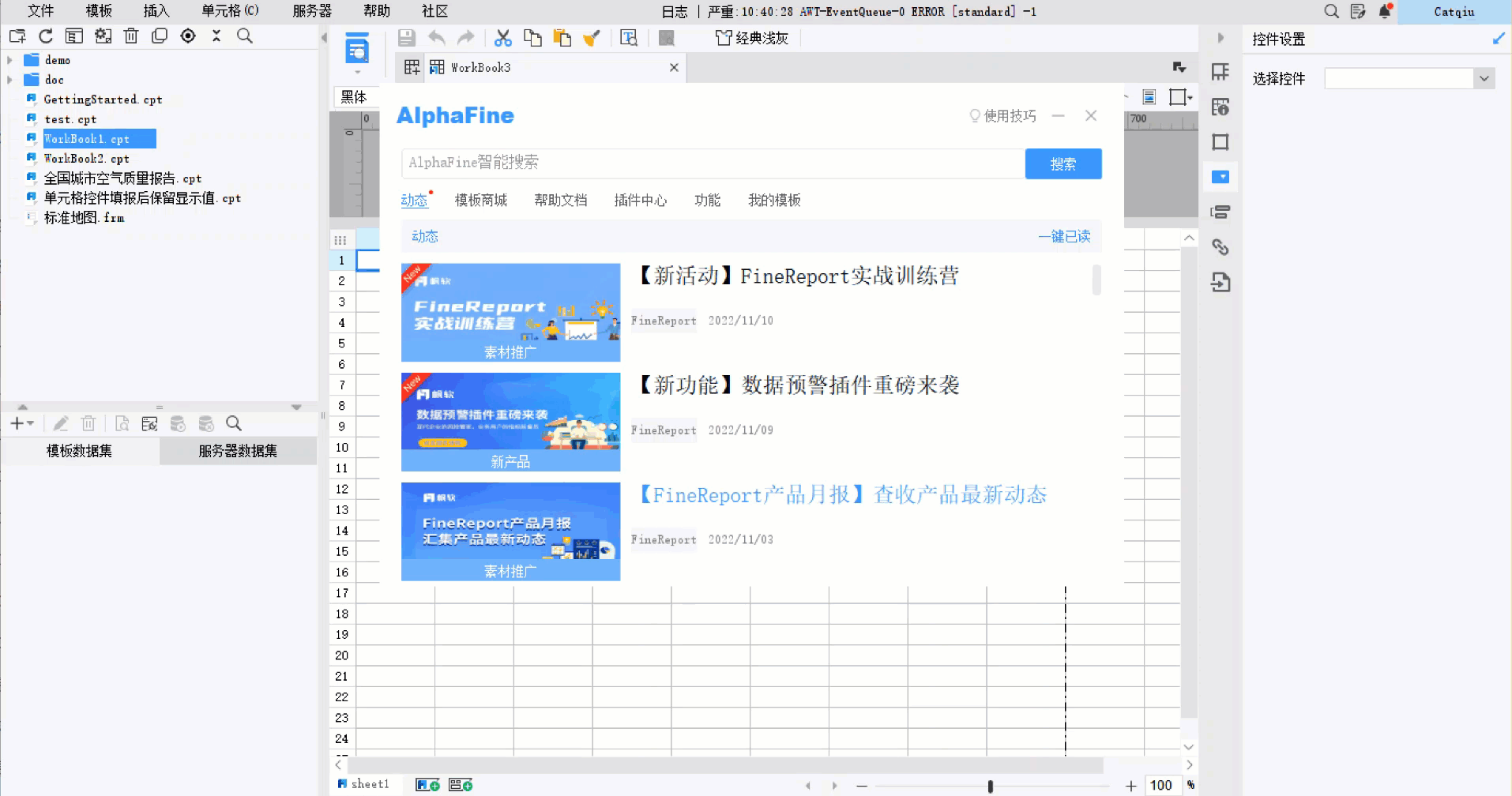
Task: Switch to the 插件中心 tab in AlphaFine
Action: point(641,201)
